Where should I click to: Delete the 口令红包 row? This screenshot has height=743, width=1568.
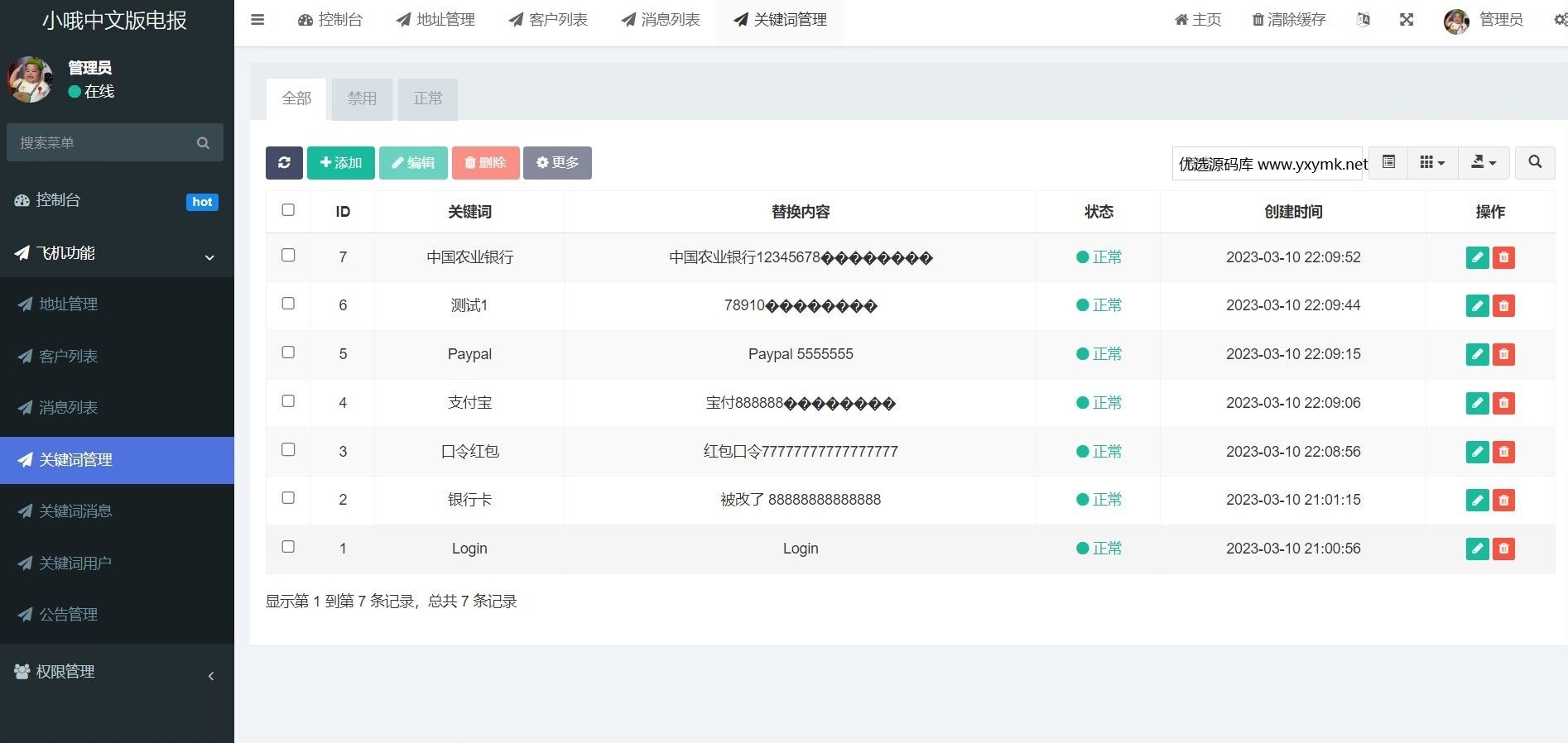point(1503,452)
